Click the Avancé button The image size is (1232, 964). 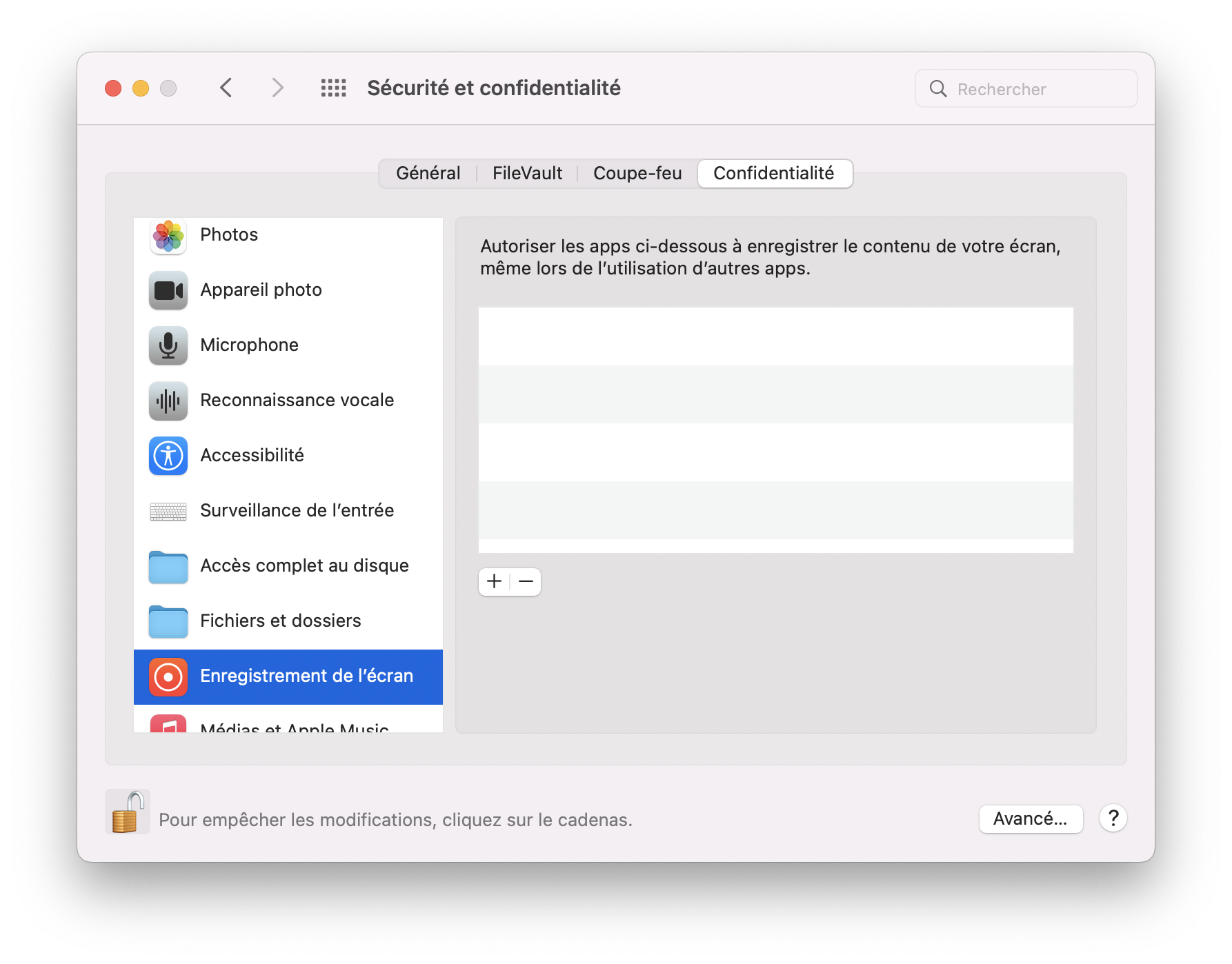click(1031, 819)
